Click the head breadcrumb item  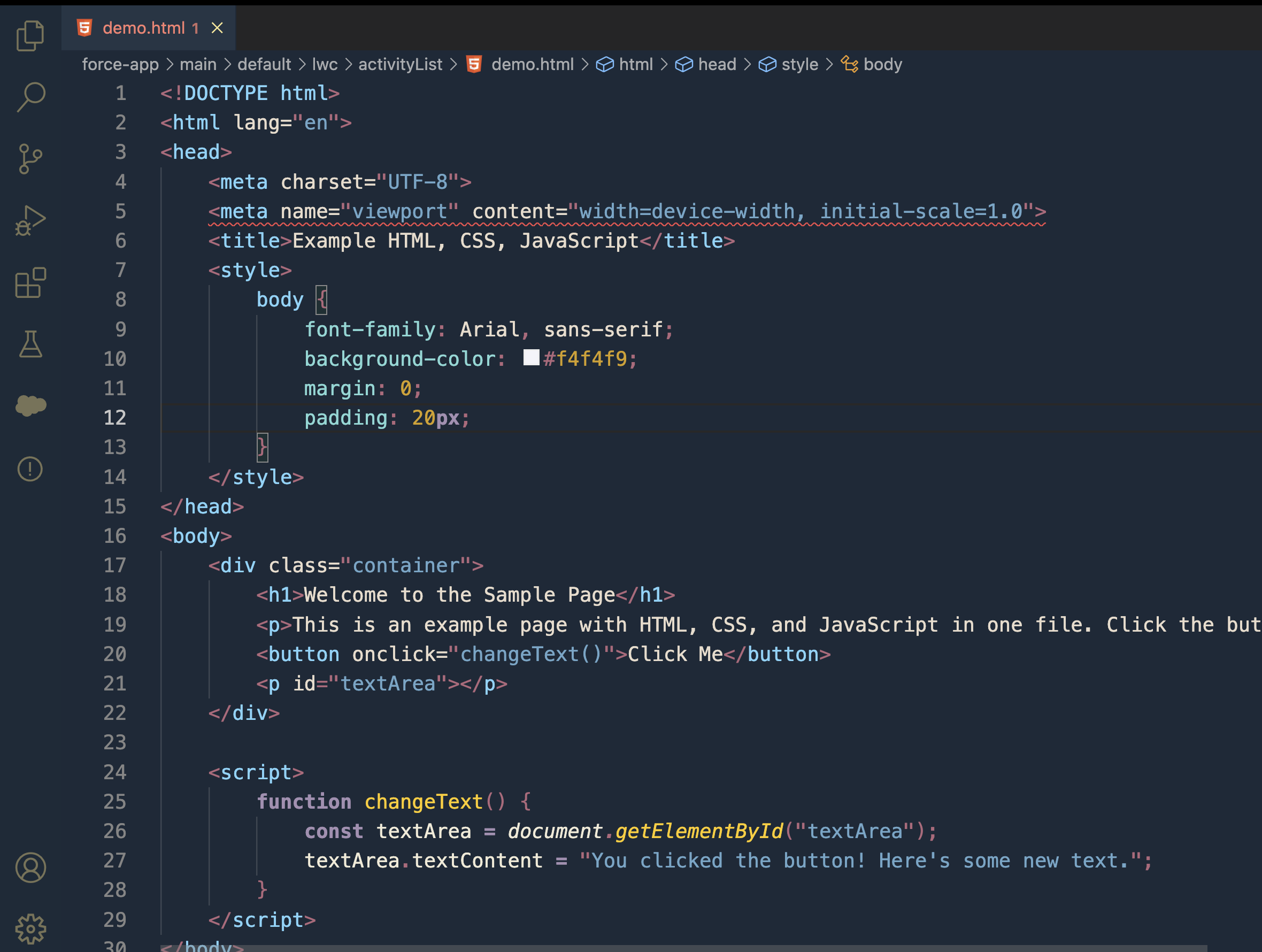717,65
